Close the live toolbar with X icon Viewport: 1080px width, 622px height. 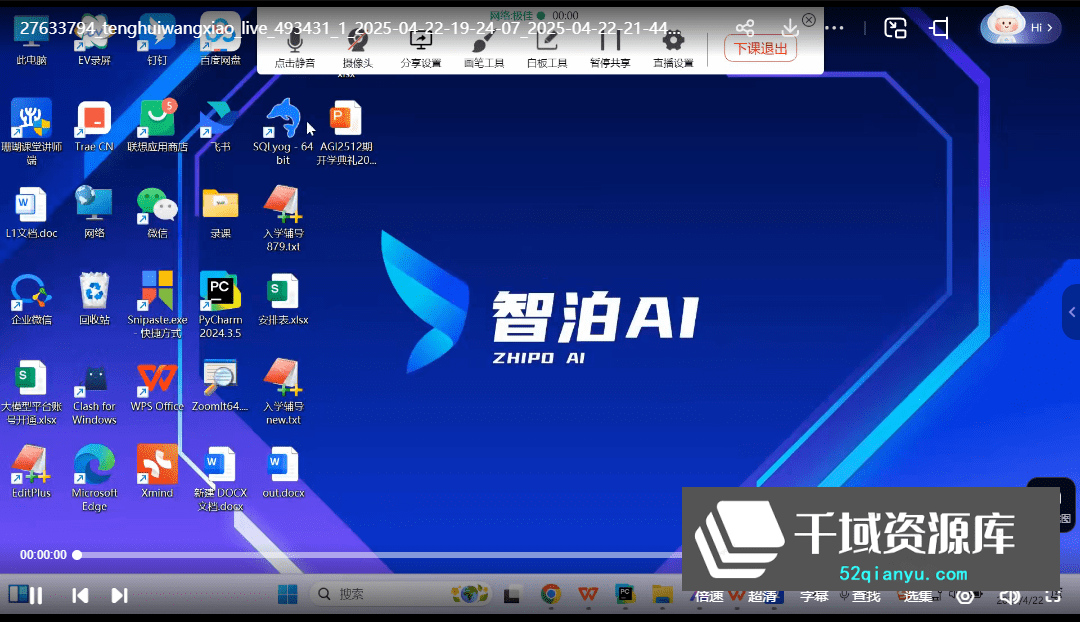tap(809, 20)
